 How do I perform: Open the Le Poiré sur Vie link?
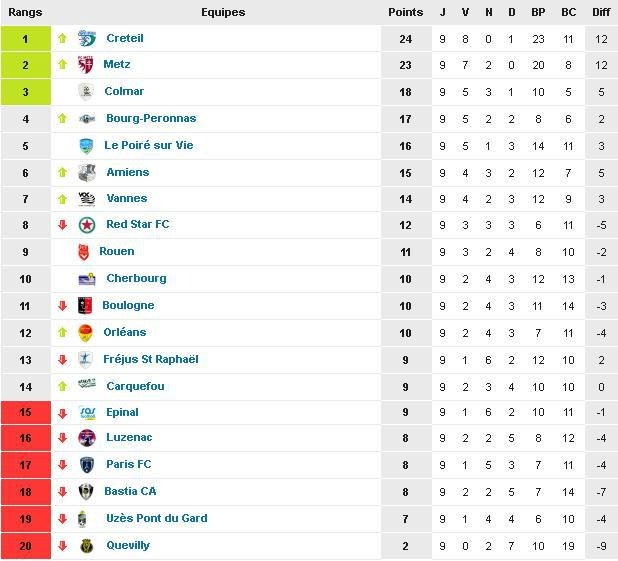[149, 145]
